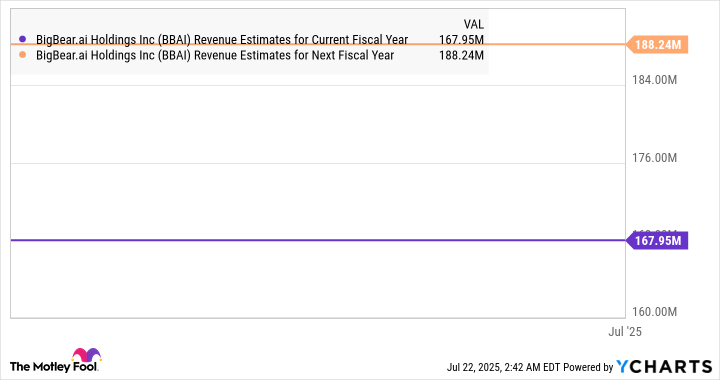Image resolution: width=720 pixels, height=380 pixels.
Task: Click the 176.00M axis label
Action: pyautogui.click(x=654, y=158)
